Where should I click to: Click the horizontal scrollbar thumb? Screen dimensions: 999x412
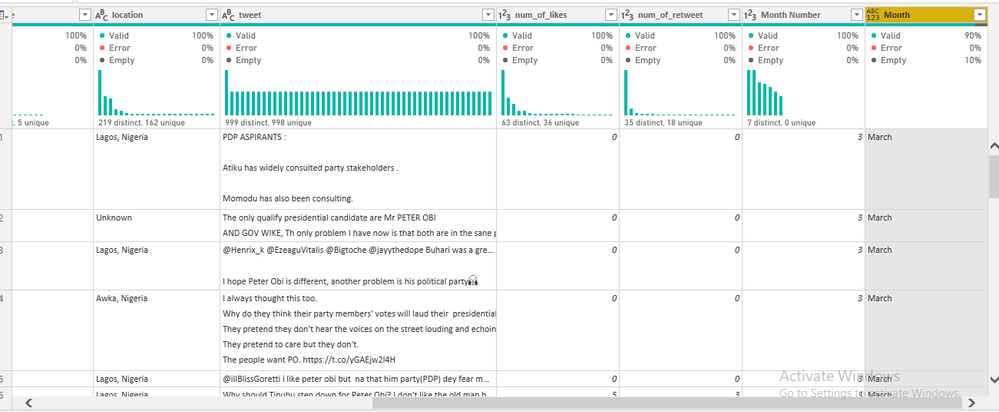(x=666, y=402)
